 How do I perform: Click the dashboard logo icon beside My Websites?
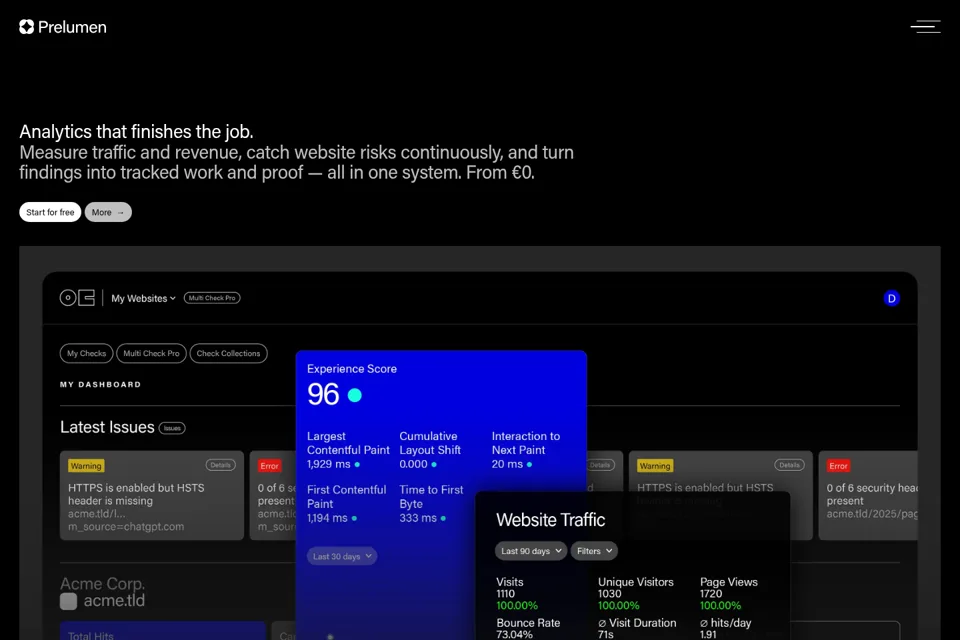pos(77,298)
